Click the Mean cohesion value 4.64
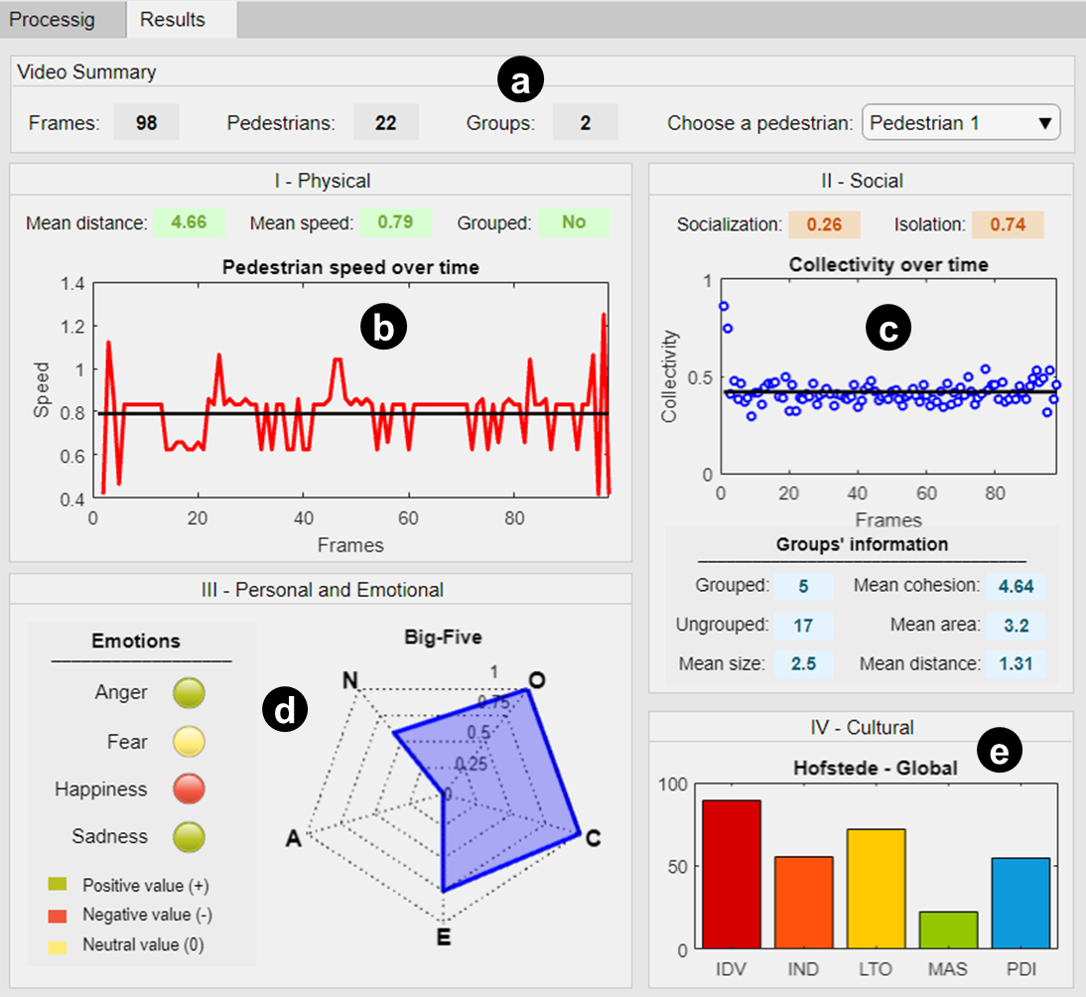The height and width of the screenshot is (997, 1086). [1015, 586]
